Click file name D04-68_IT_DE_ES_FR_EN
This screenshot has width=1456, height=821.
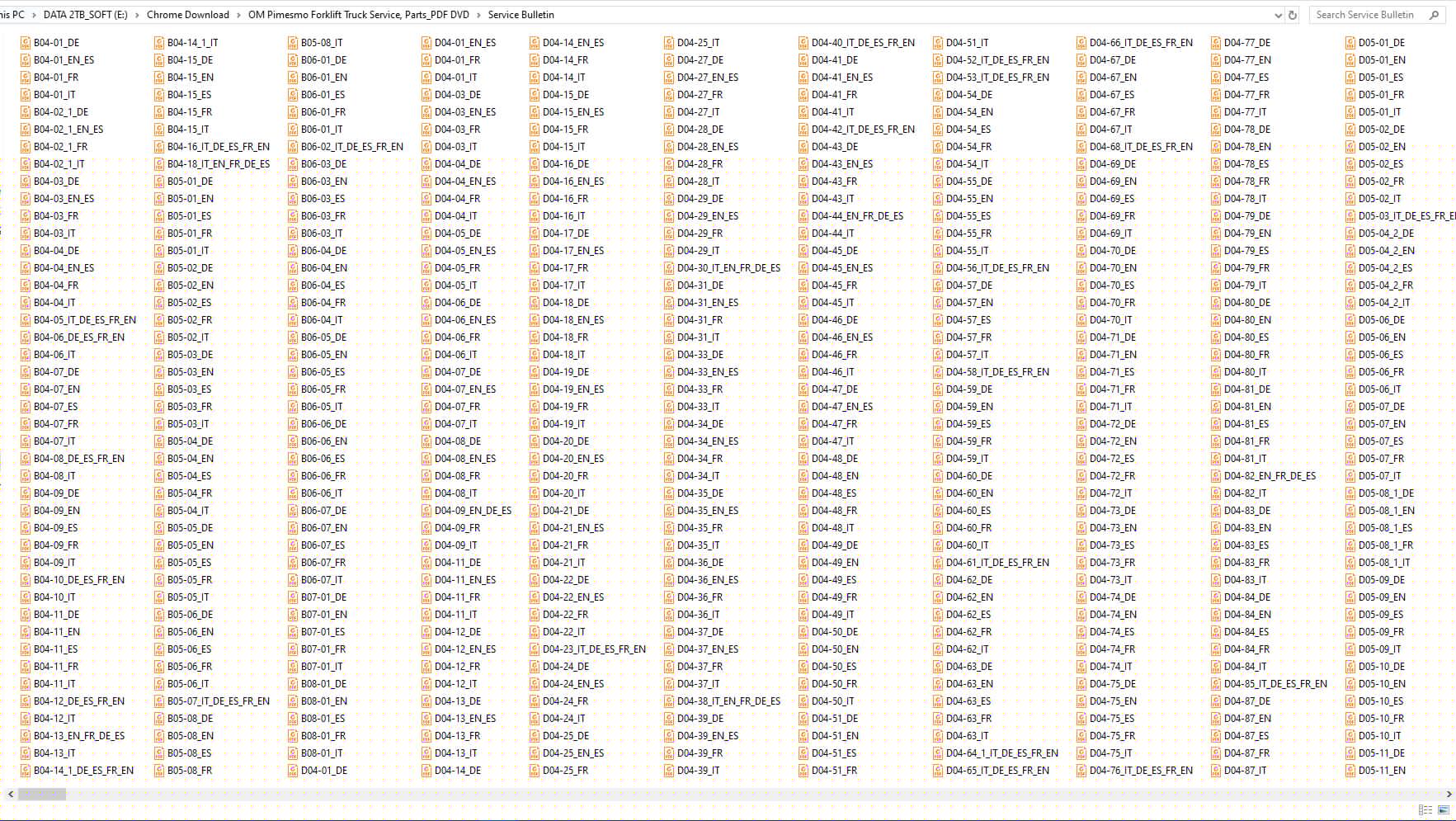point(1142,147)
